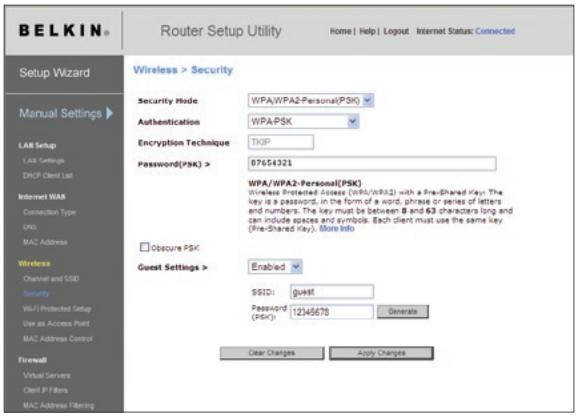
Task: Click the Home link in header
Action: [340, 31]
